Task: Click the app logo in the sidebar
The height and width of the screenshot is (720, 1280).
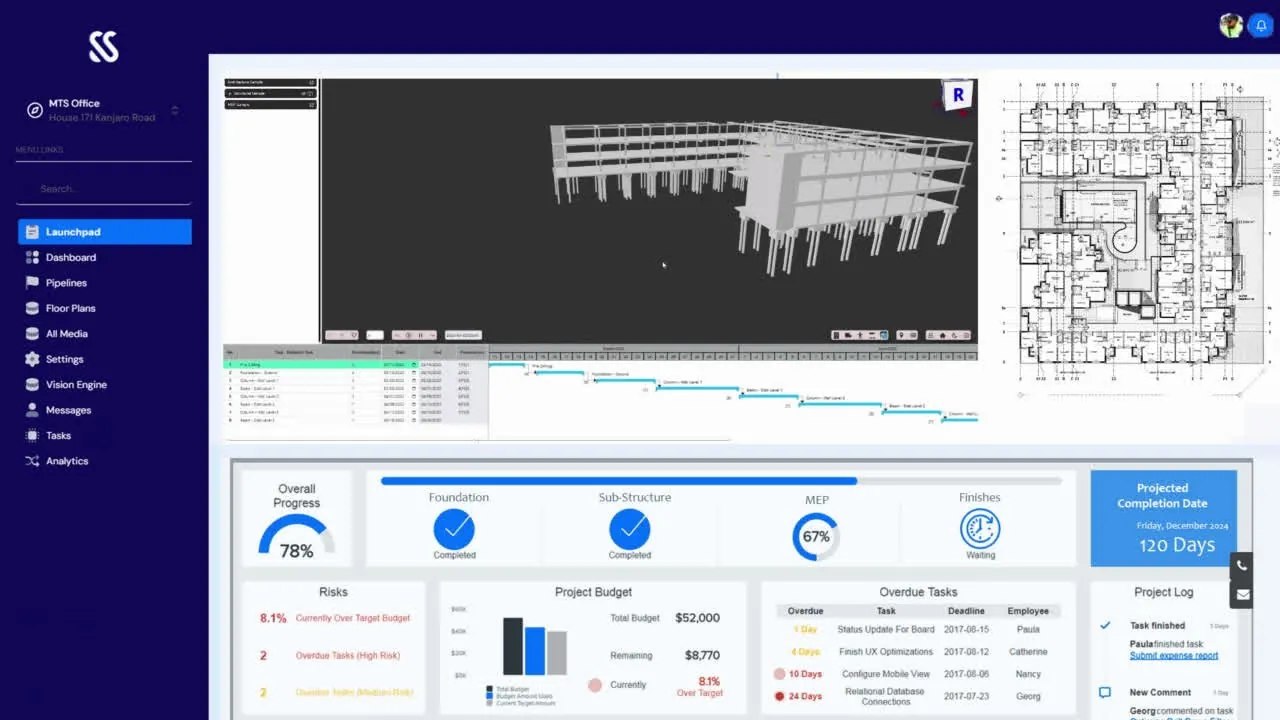Action: click(x=104, y=46)
